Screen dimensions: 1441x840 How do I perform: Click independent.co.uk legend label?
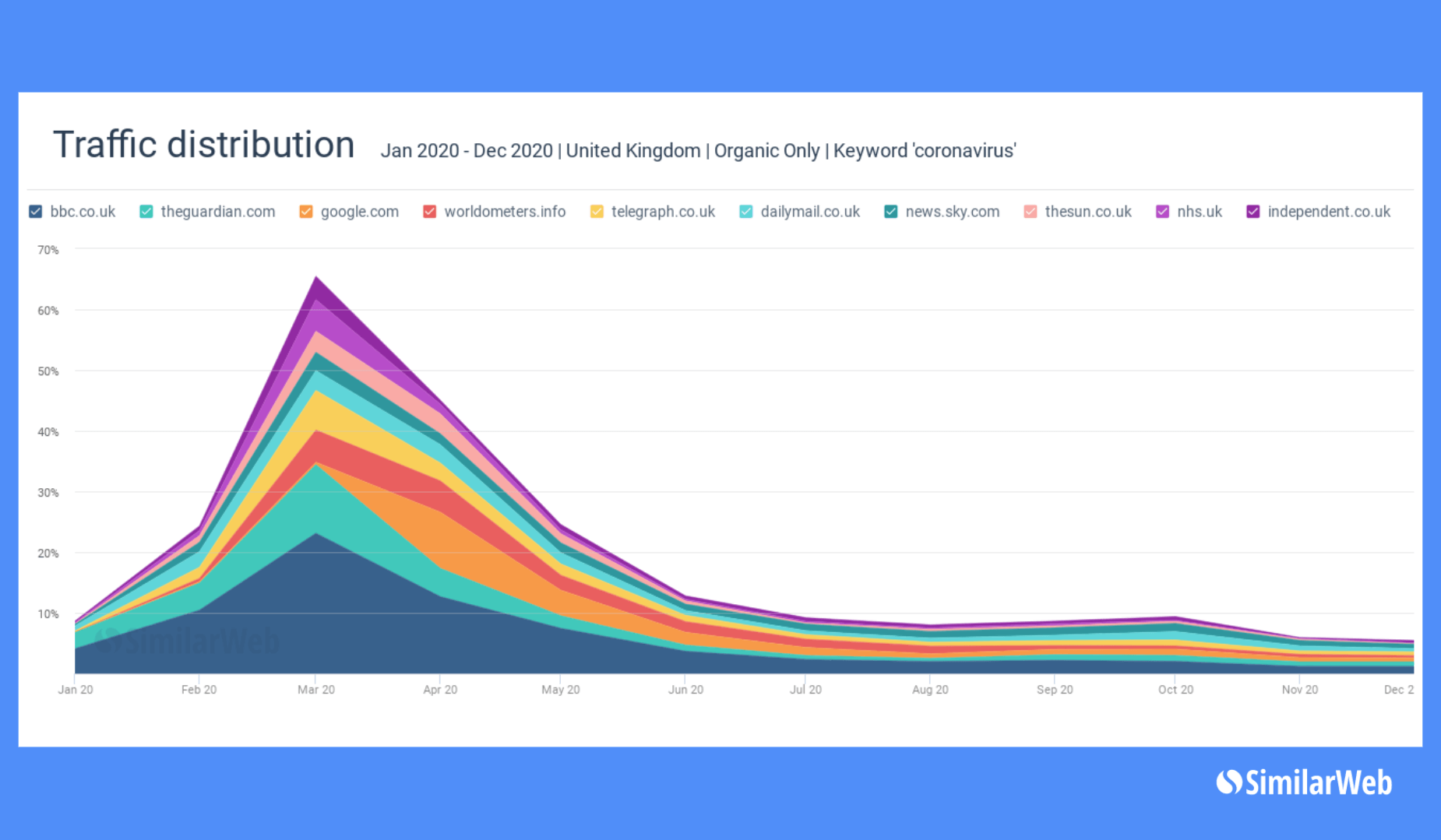(1329, 212)
